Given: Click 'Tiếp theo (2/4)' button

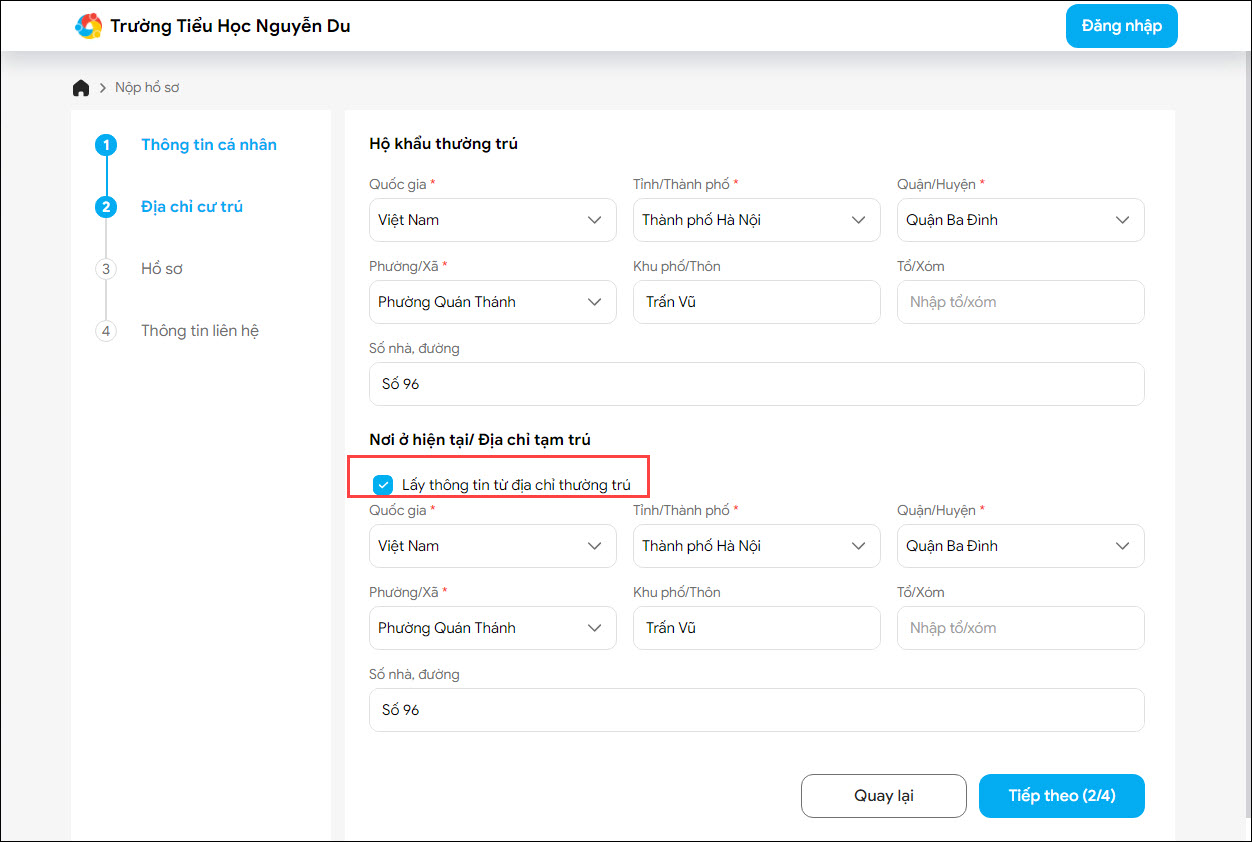Looking at the screenshot, I should point(1061,796).
